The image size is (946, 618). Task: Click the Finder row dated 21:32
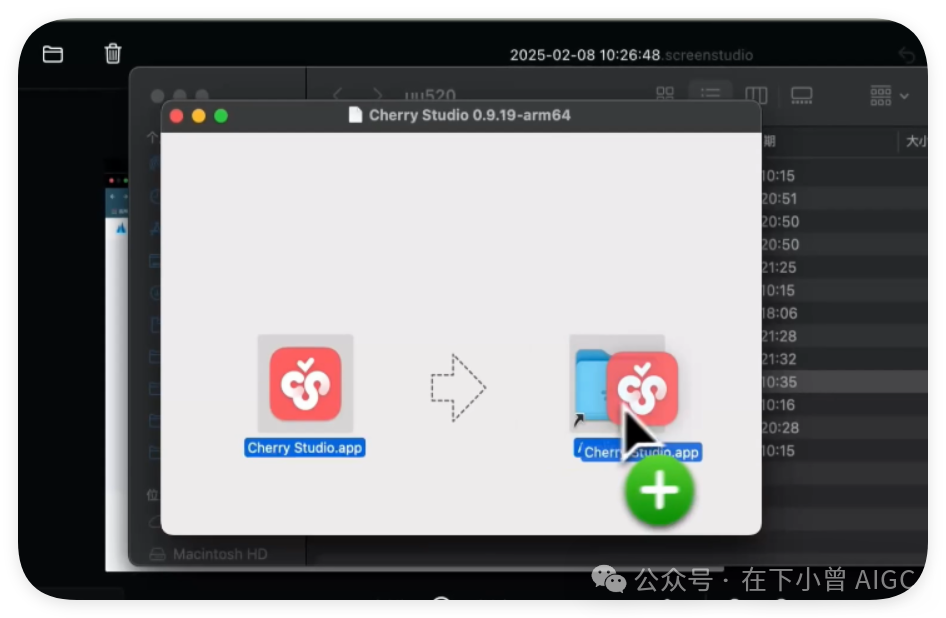tap(845, 359)
